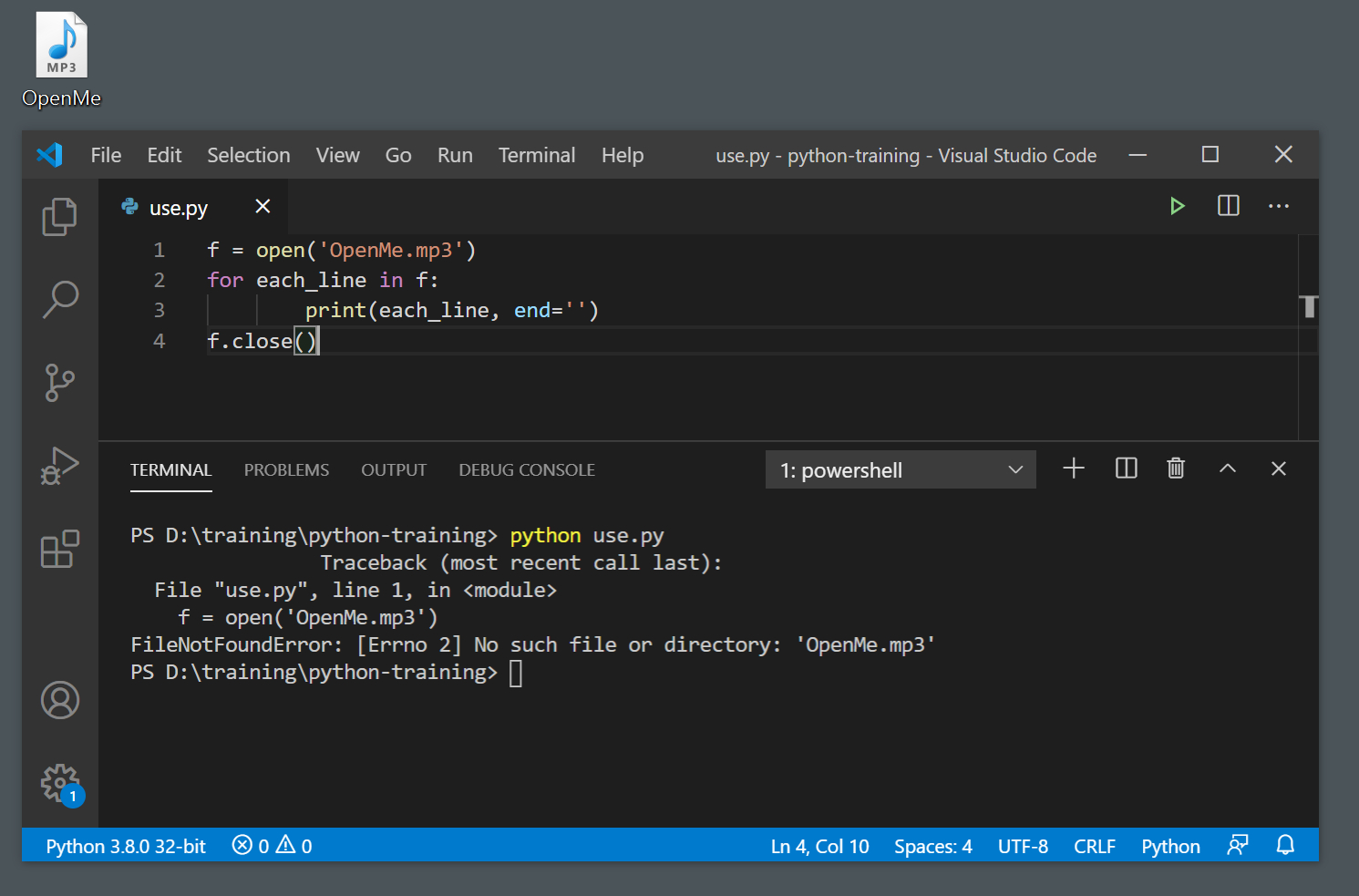The height and width of the screenshot is (896, 1359).
Task: Open the Source Control view
Action: point(60,382)
